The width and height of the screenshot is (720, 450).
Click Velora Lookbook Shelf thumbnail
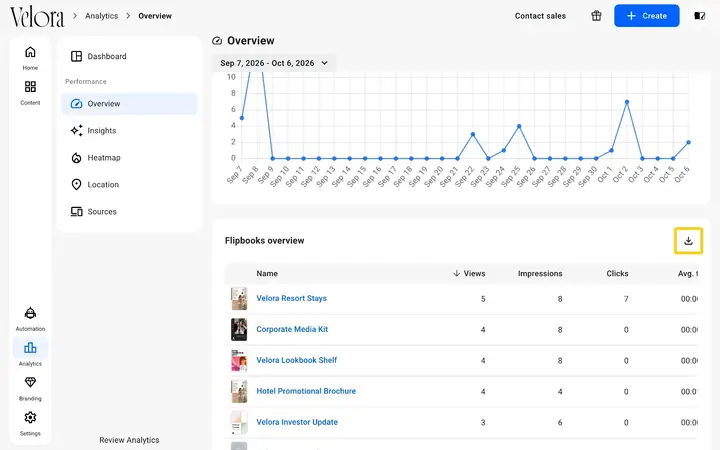pyautogui.click(x=239, y=360)
